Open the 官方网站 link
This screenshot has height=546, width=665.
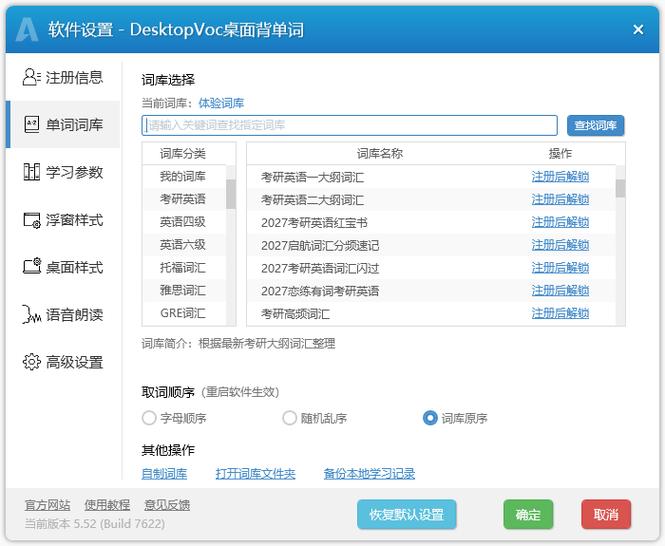[47, 504]
